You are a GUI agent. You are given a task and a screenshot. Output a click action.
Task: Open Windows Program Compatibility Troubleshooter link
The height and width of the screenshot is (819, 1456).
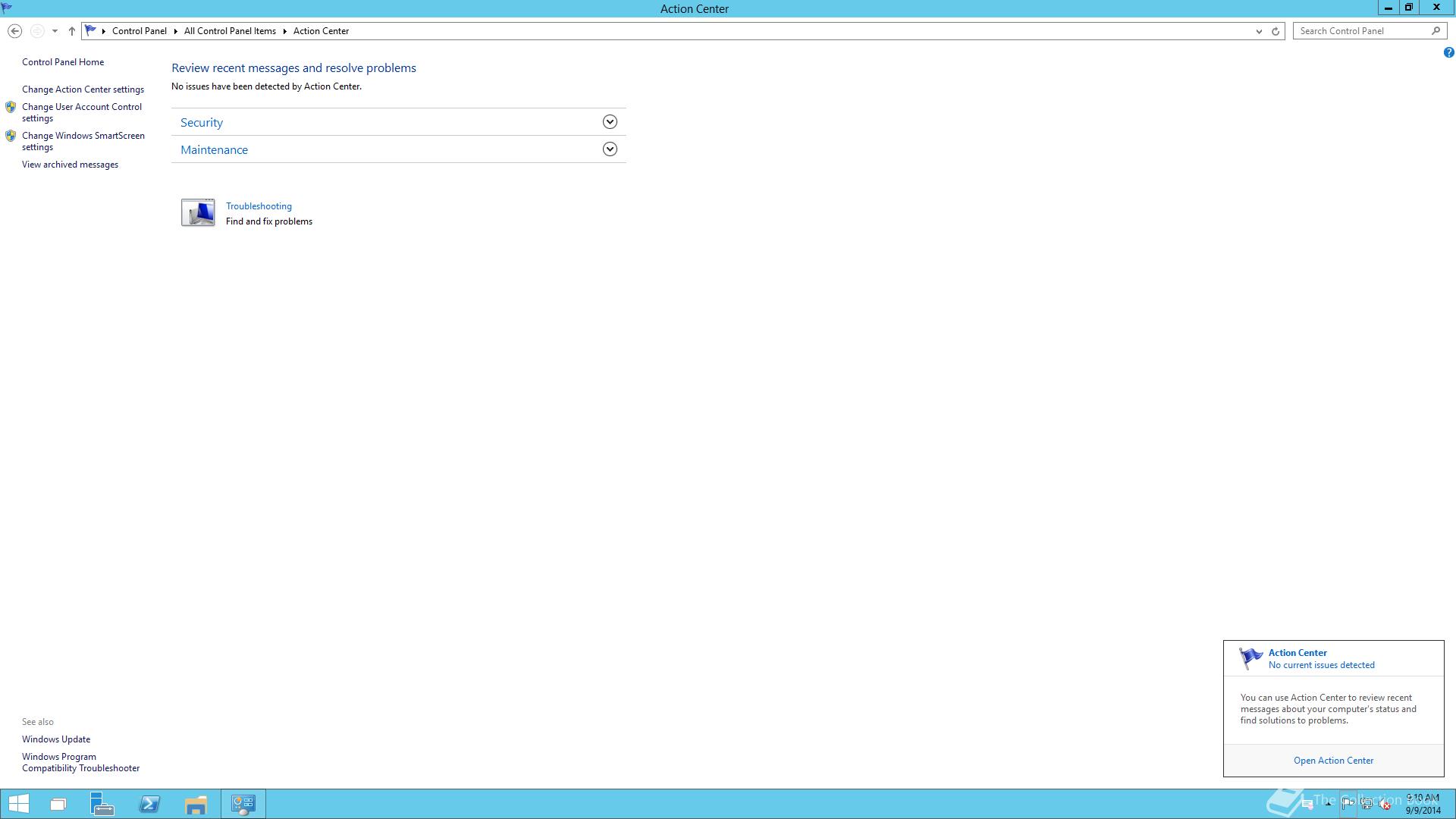[81, 762]
